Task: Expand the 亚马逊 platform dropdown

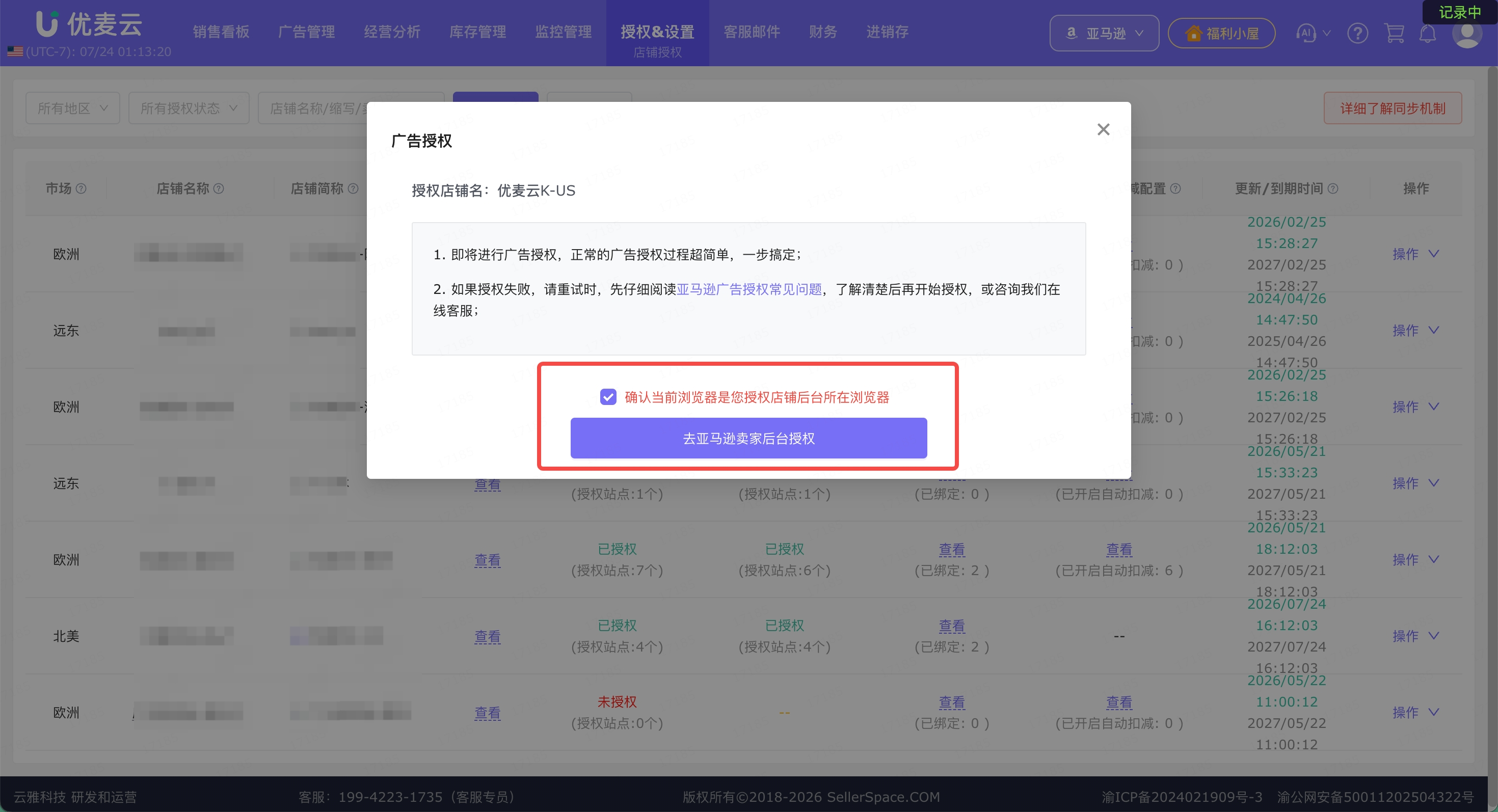Action: 1104,33
